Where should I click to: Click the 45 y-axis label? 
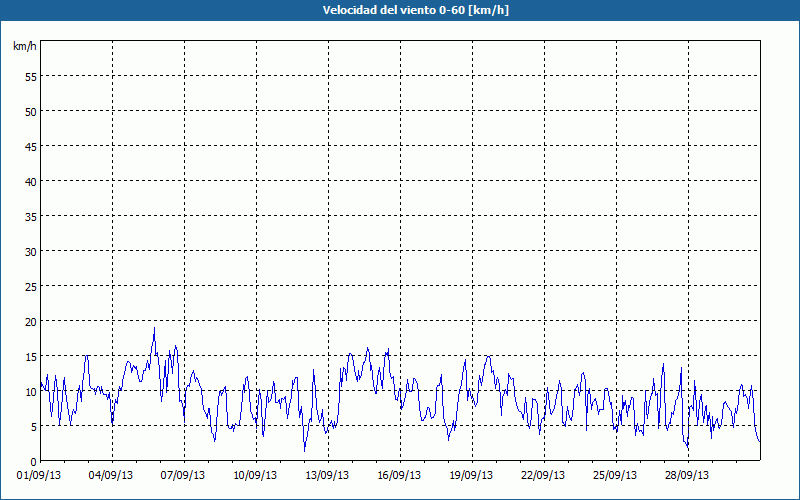click(31, 146)
